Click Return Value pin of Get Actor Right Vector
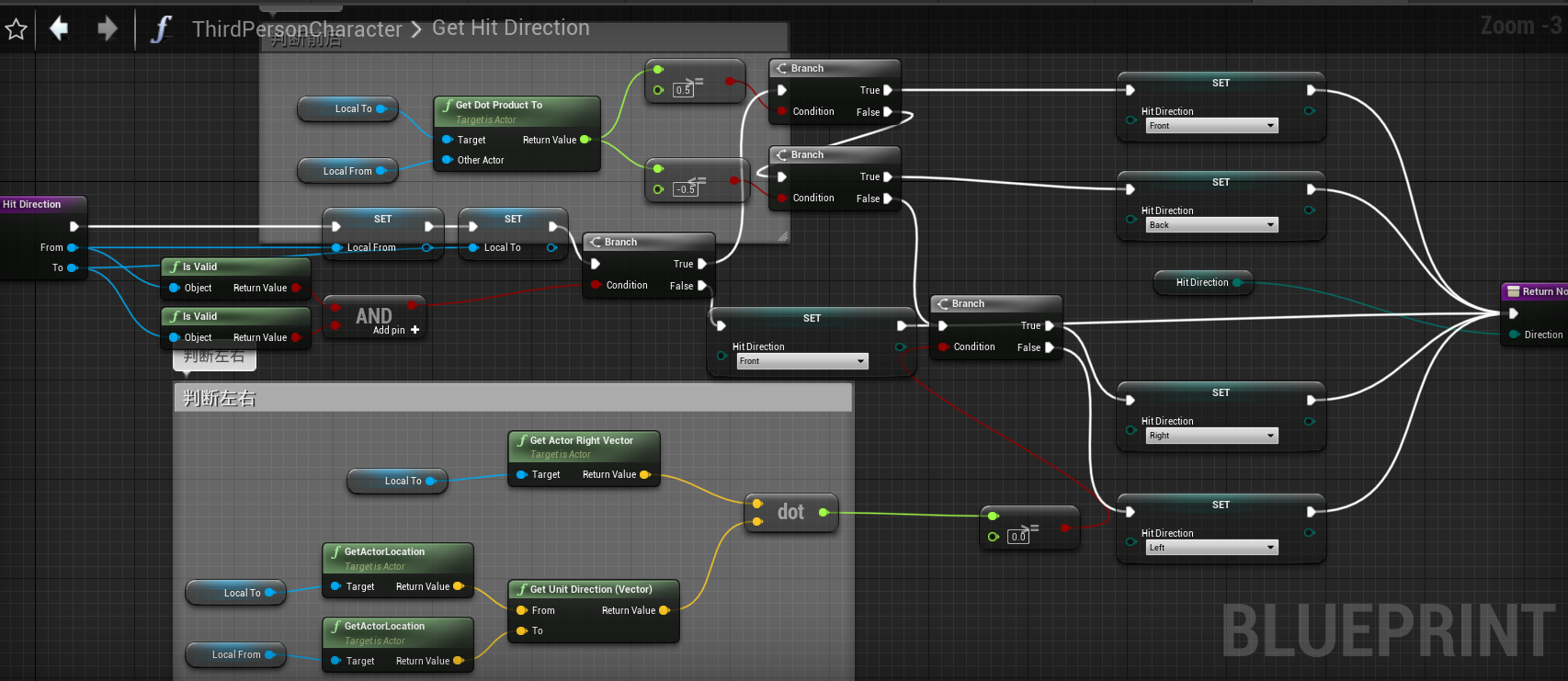1568x681 pixels. point(645,474)
